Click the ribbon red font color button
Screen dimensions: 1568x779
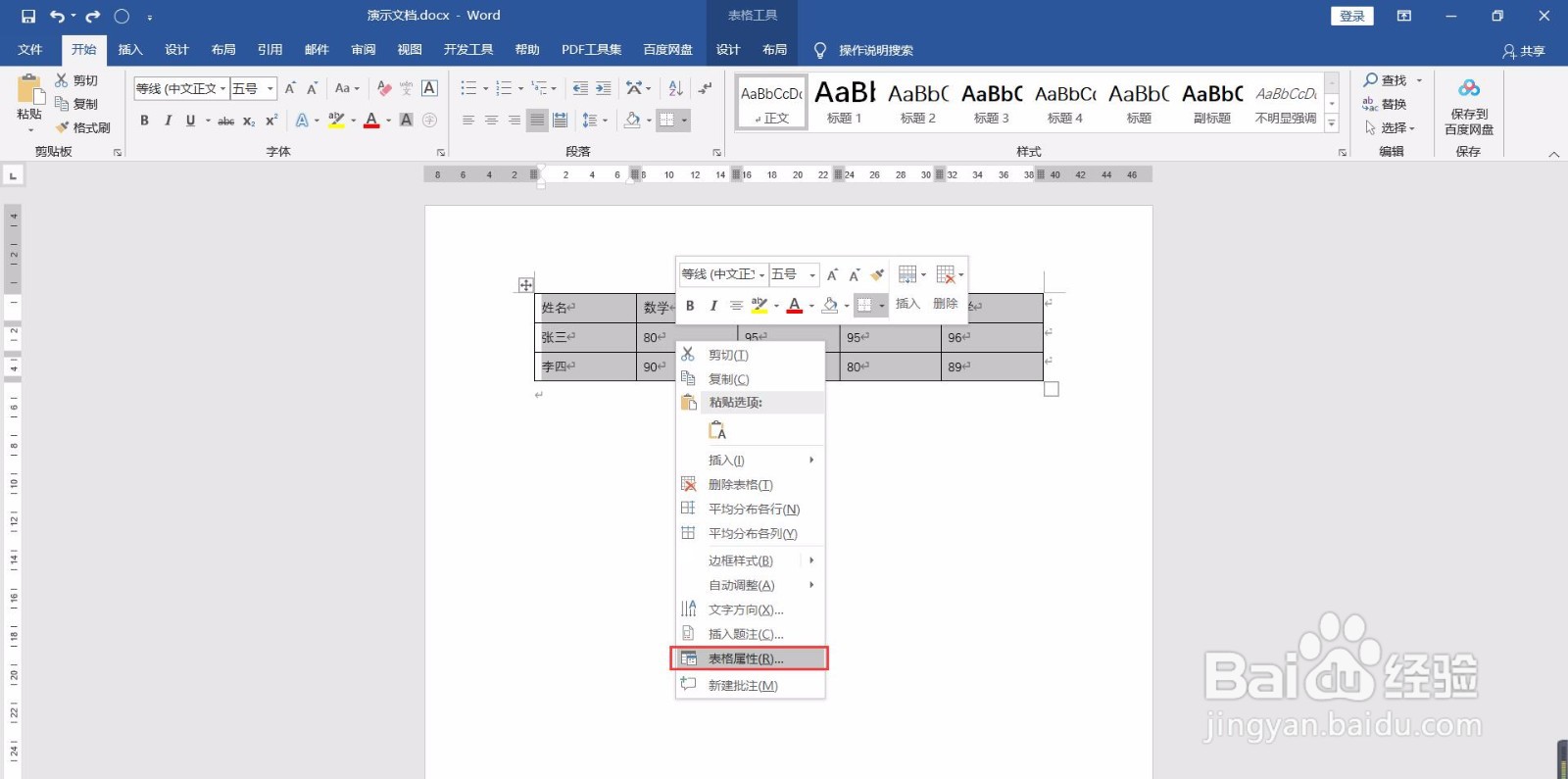tap(371, 121)
